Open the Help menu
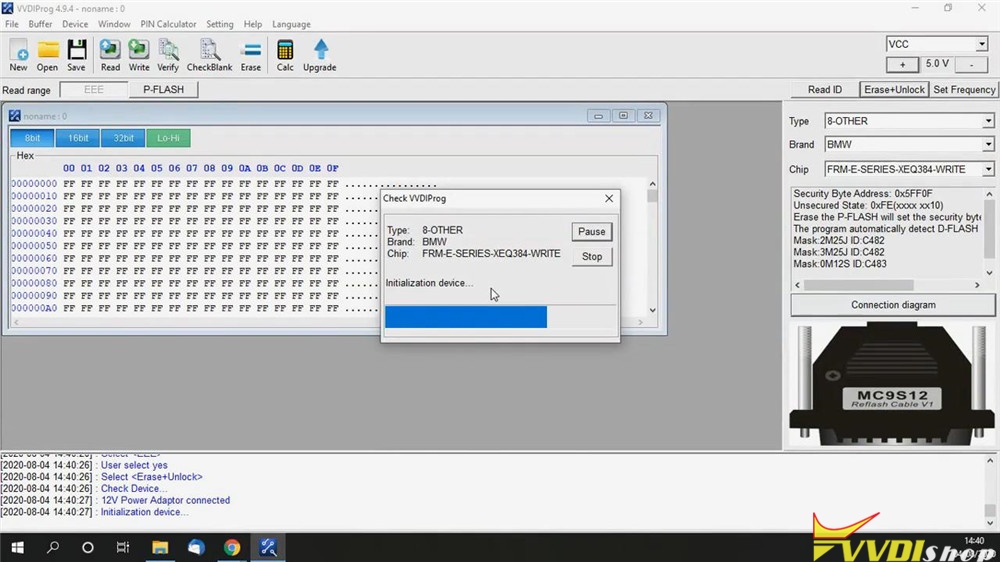 click(x=253, y=24)
